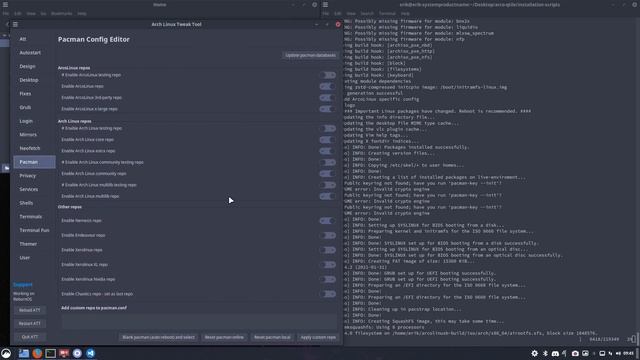640x360 pixels.
Task: Toggle Enable Arch Linux testing repo switch
Action: [x=327, y=129]
